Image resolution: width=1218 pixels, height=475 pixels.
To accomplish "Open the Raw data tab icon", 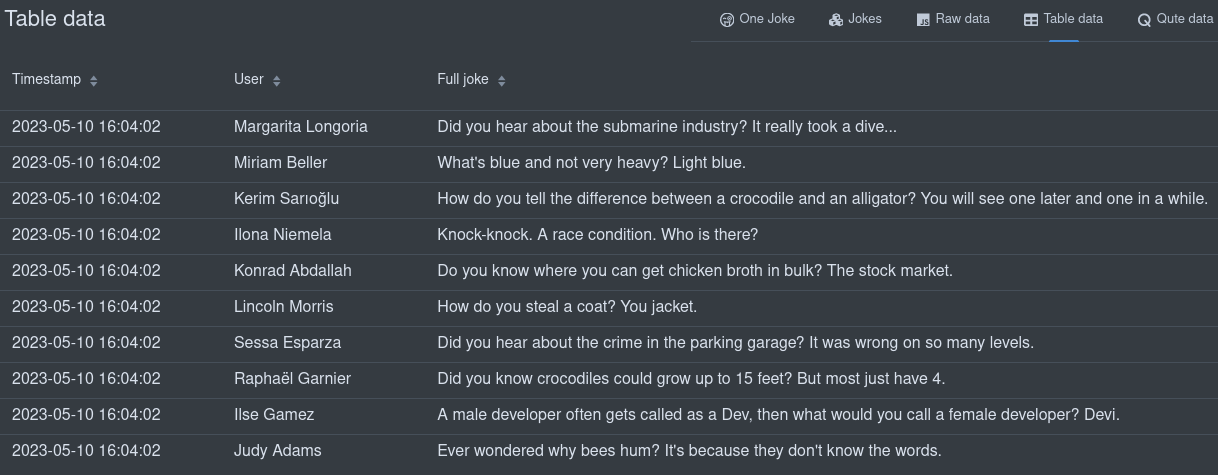I will pyautogui.click(x=923, y=19).
